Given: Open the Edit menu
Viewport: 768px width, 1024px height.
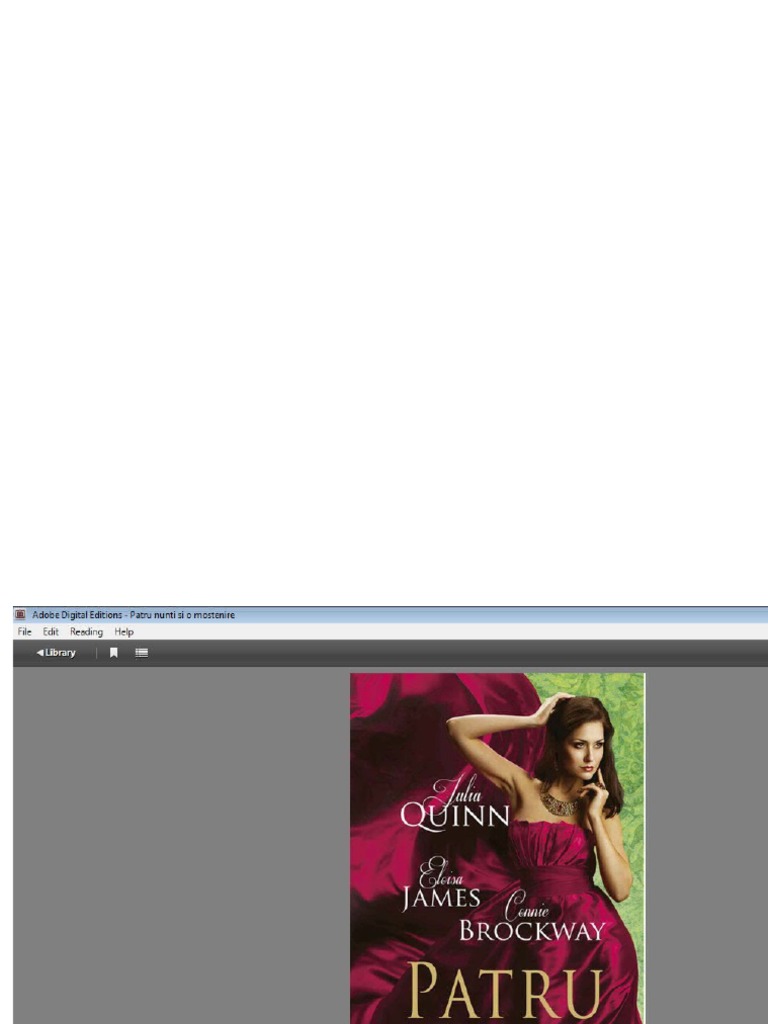Looking at the screenshot, I should [x=50, y=632].
